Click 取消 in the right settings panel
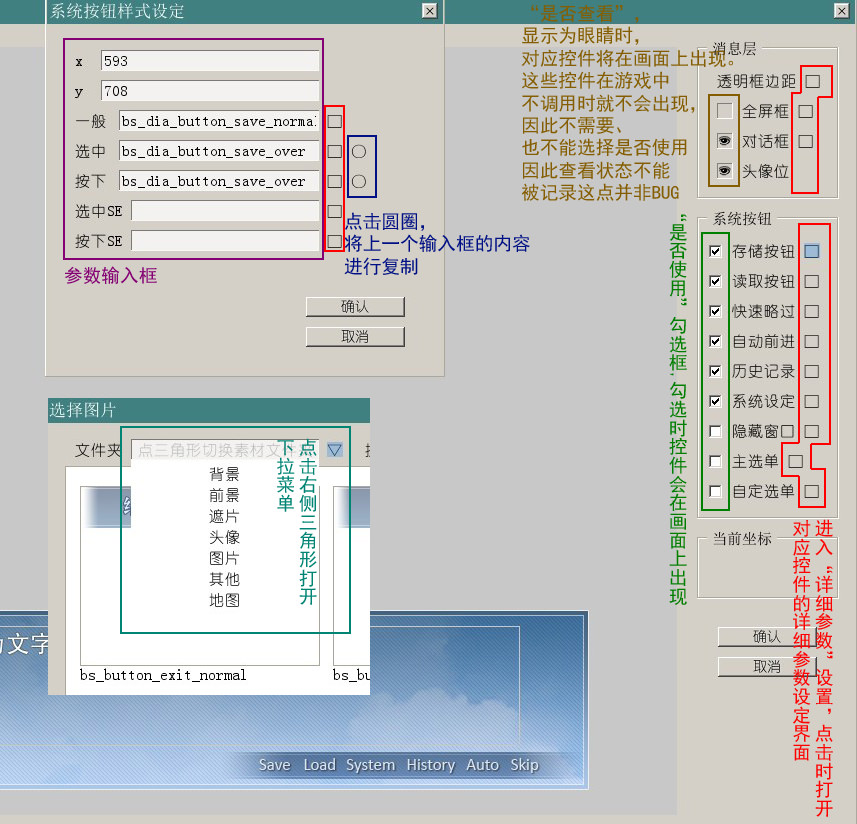 coord(767,667)
